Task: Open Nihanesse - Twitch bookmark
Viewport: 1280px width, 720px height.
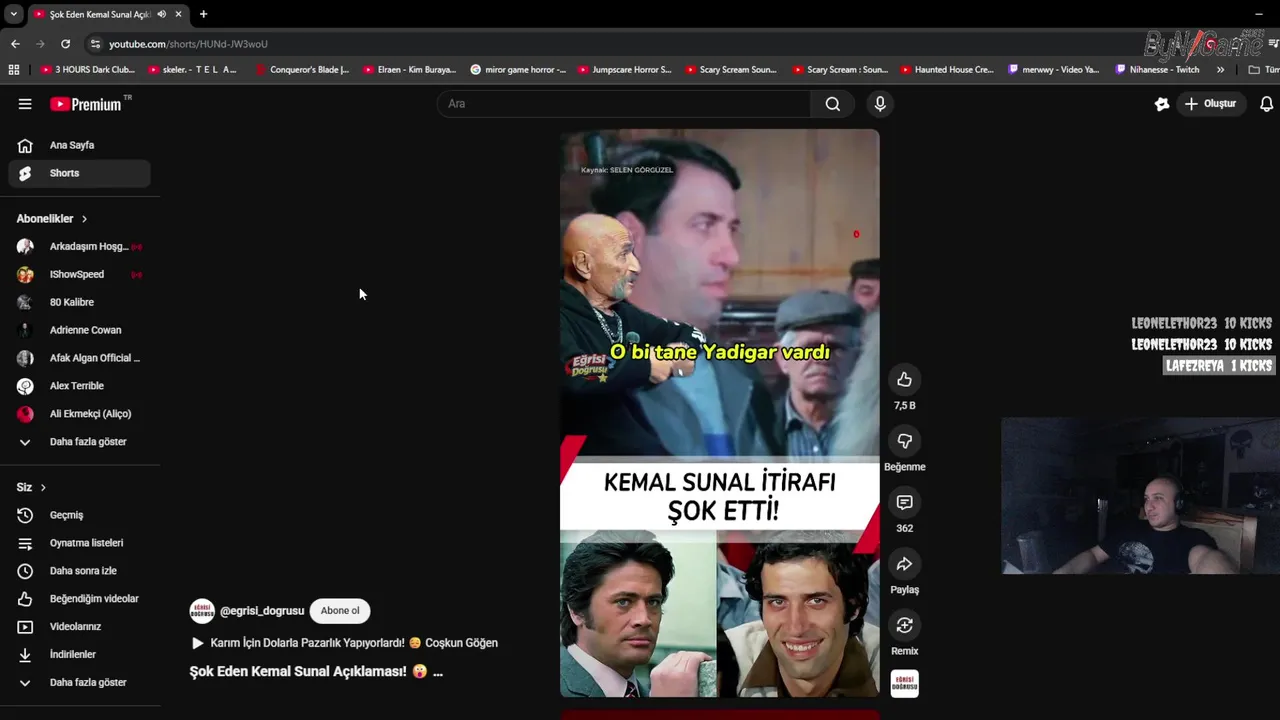Action: [x=1158, y=70]
